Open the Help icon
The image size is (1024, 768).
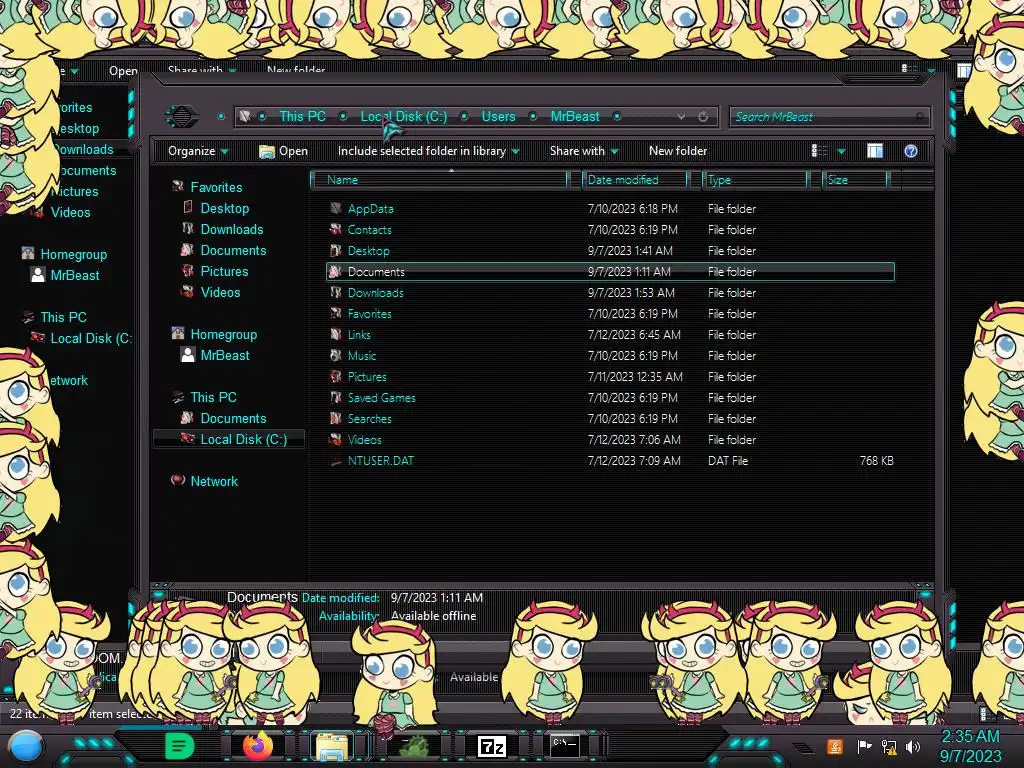[911, 151]
